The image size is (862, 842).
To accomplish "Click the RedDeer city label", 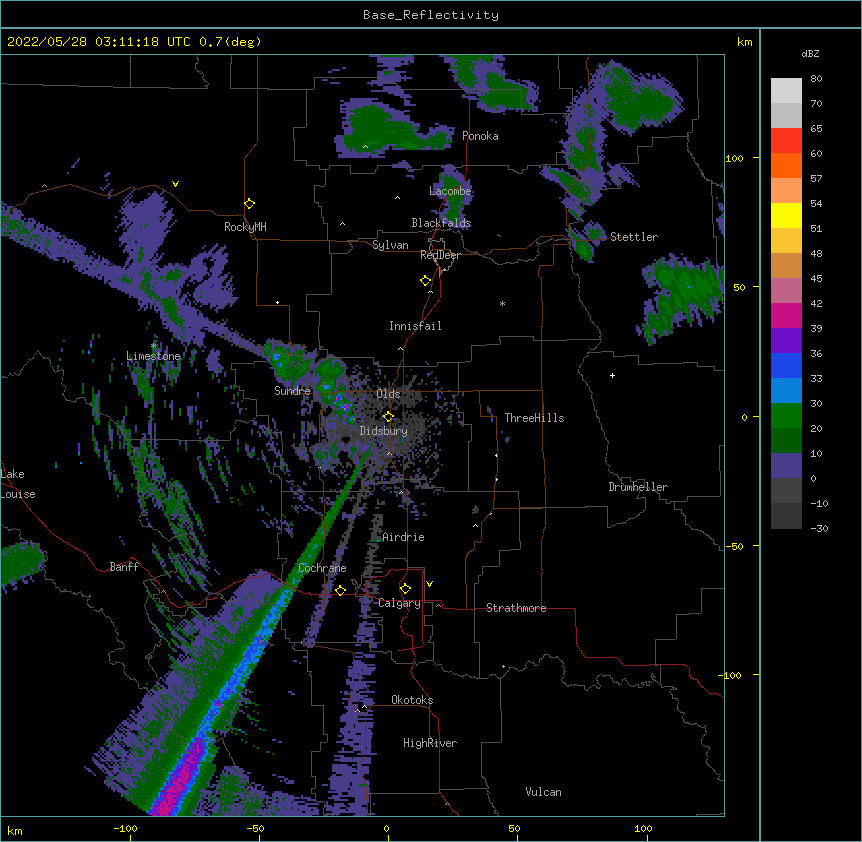I will click(x=440, y=255).
